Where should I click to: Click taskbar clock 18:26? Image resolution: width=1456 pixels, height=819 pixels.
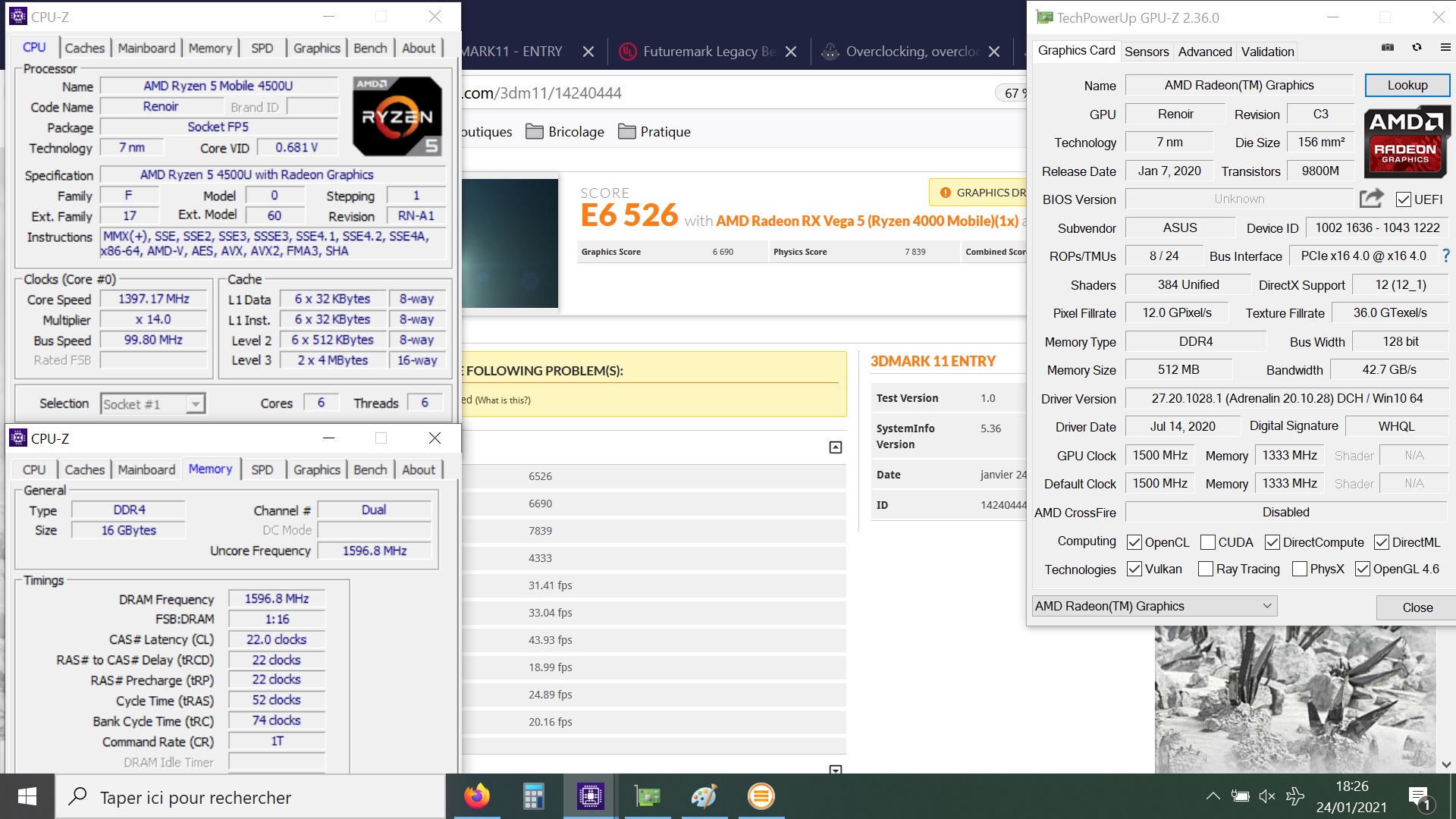coord(1351,786)
